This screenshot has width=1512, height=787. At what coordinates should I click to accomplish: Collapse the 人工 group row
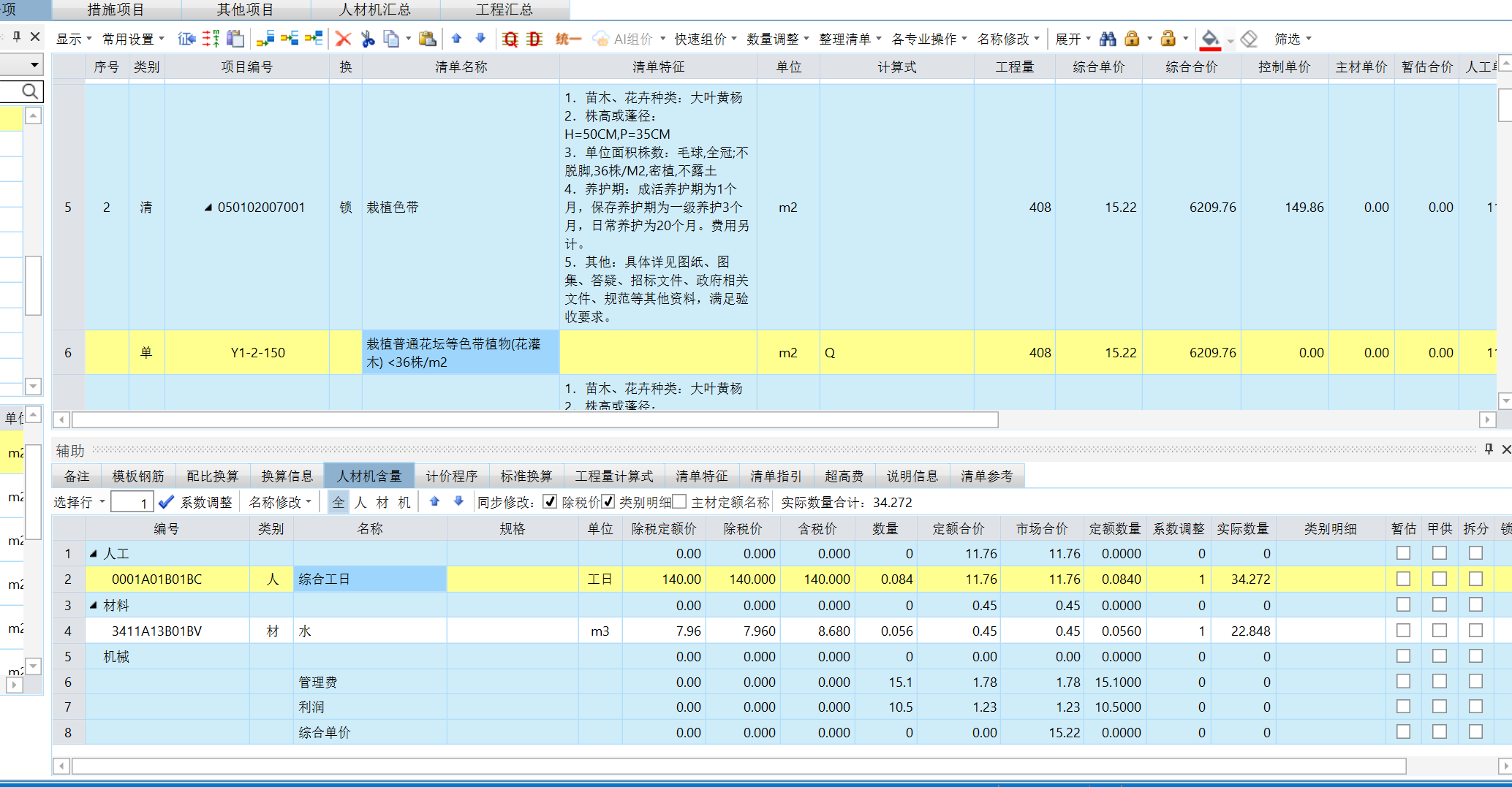pos(94,554)
